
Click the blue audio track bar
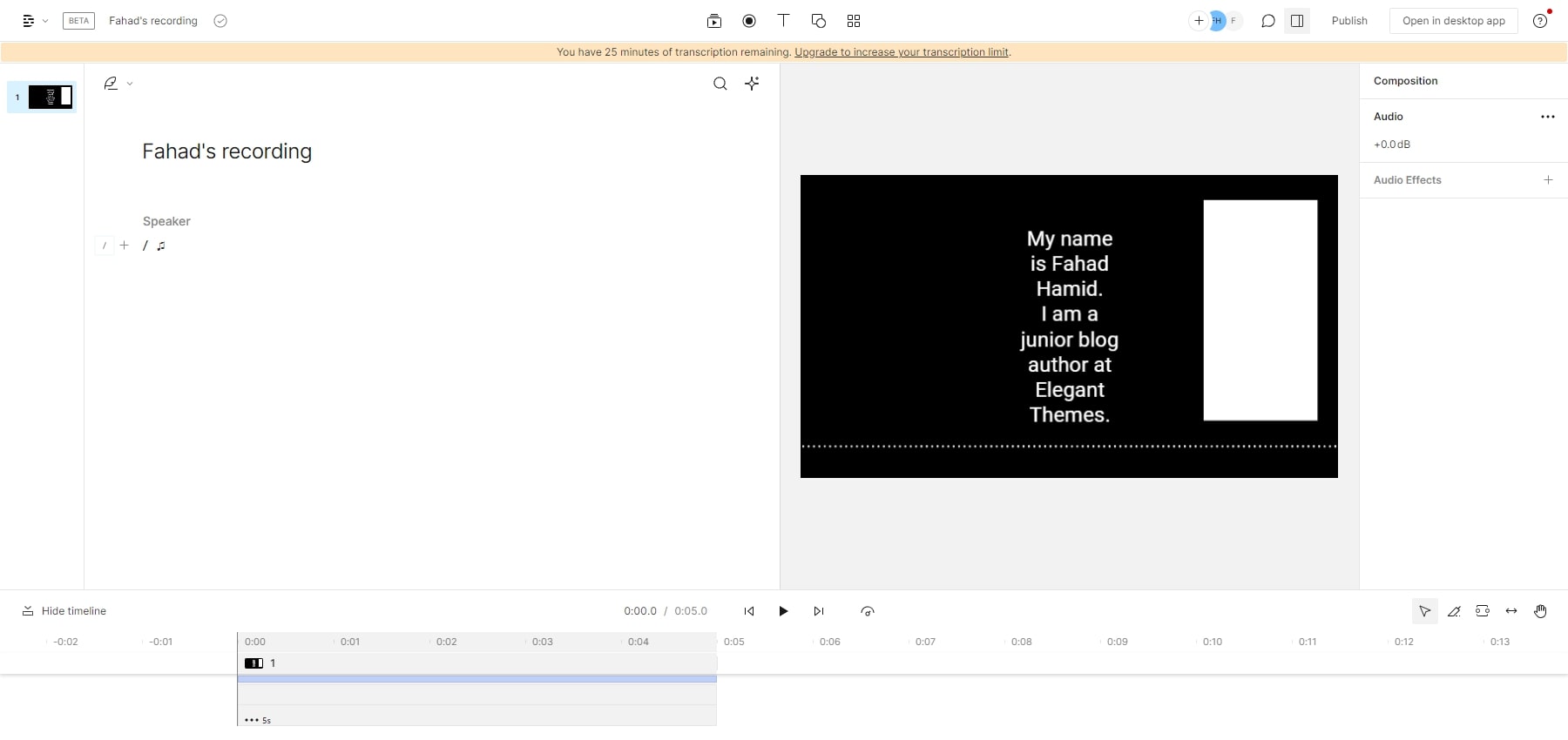(x=476, y=678)
